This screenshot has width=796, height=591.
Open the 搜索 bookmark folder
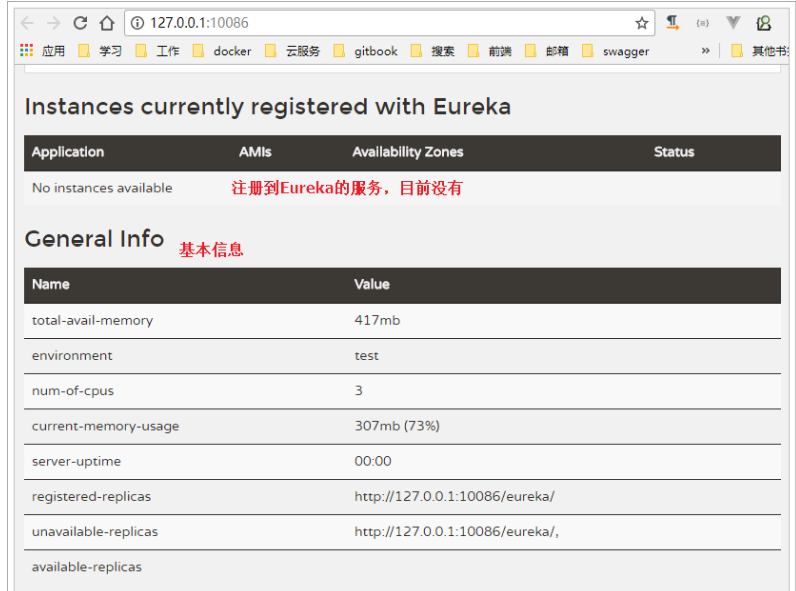pos(433,51)
